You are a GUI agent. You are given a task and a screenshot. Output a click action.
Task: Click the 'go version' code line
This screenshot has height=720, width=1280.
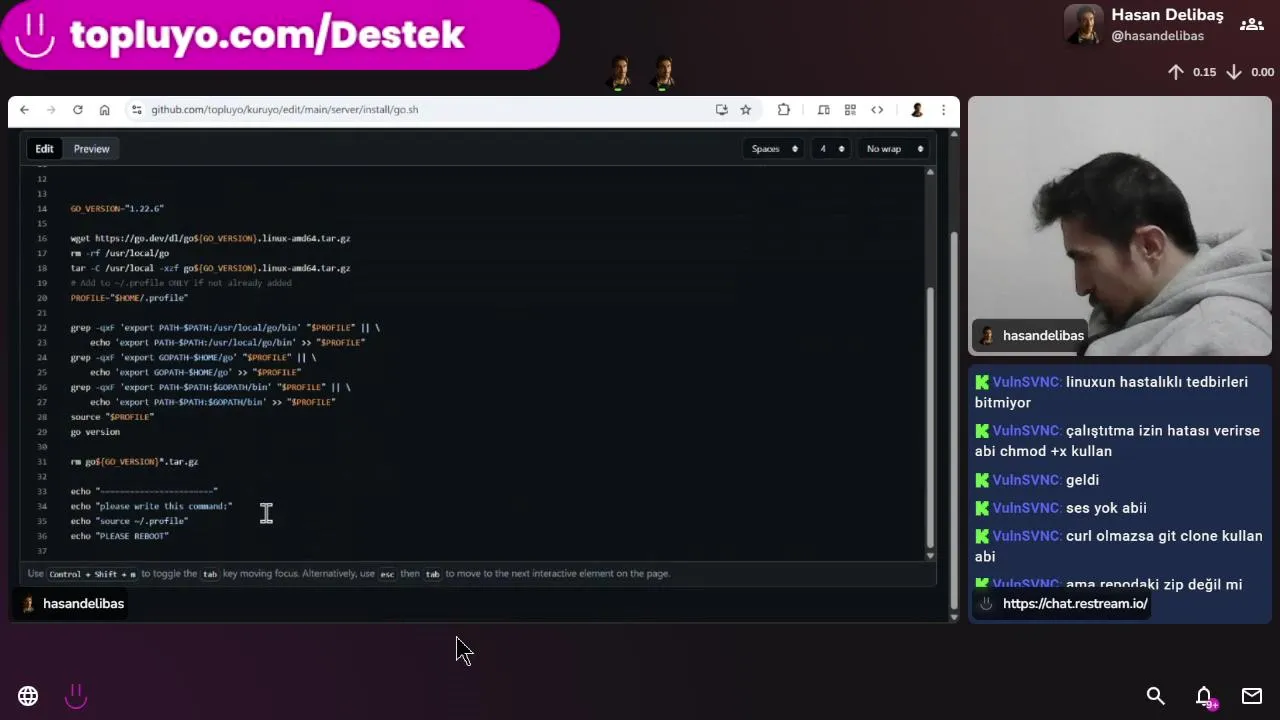point(95,432)
